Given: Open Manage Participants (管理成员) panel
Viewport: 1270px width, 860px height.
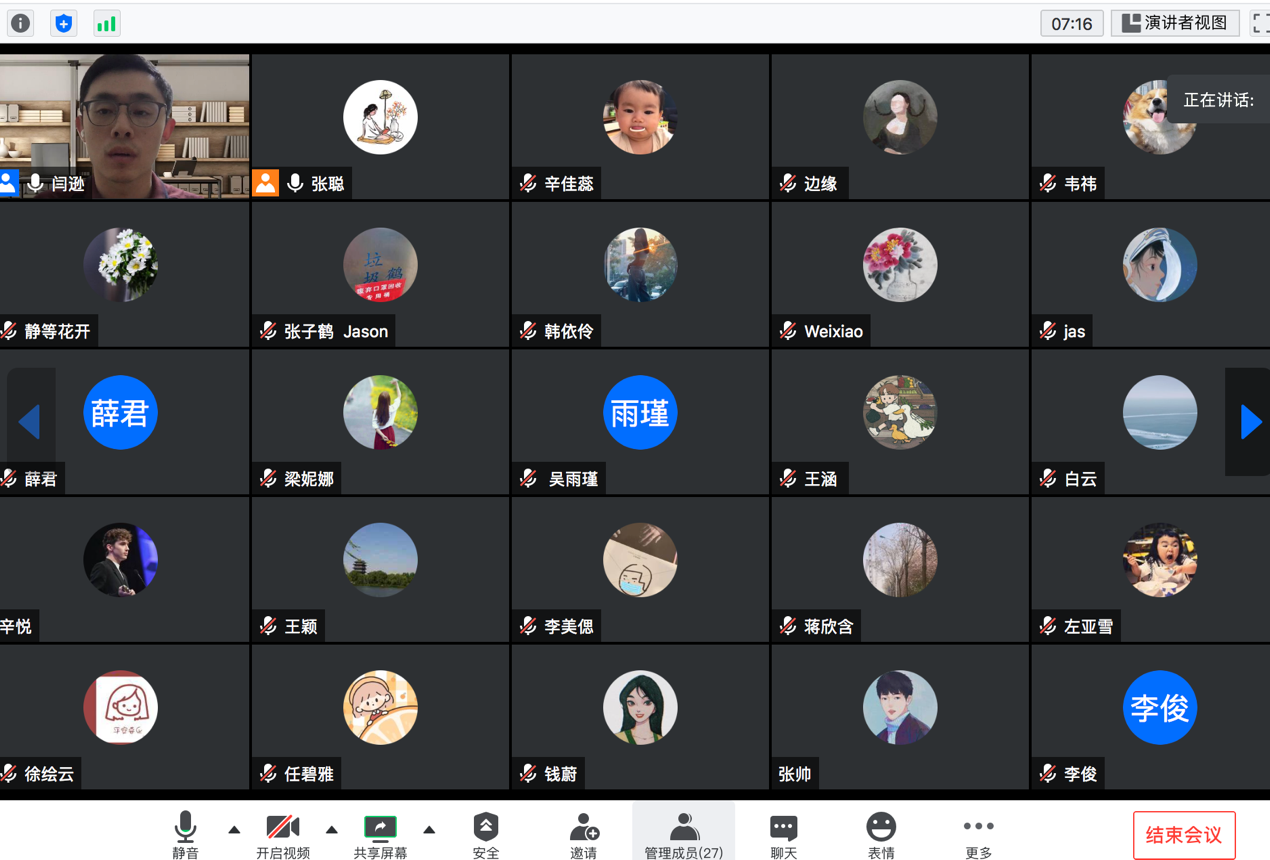Looking at the screenshot, I should tap(683, 833).
